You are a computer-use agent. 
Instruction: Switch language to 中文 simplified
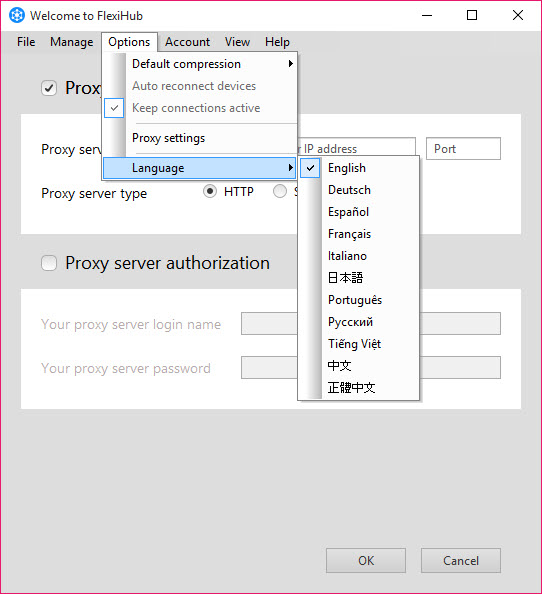[358, 366]
